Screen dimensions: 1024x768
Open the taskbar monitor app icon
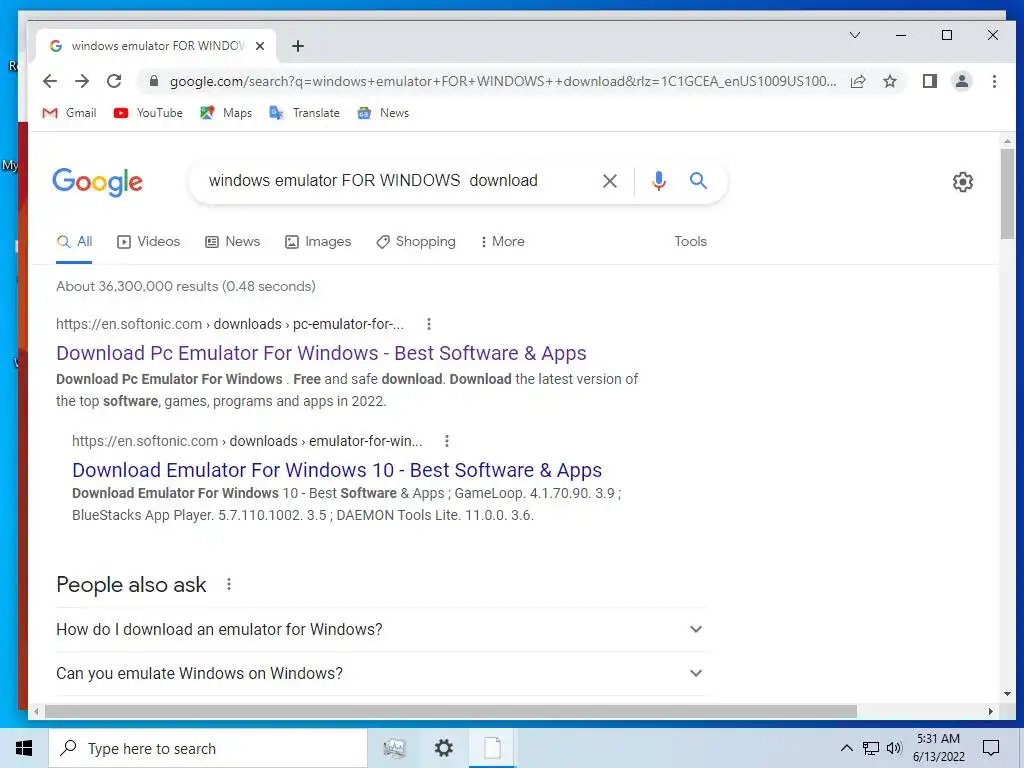[x=394, y=748]
